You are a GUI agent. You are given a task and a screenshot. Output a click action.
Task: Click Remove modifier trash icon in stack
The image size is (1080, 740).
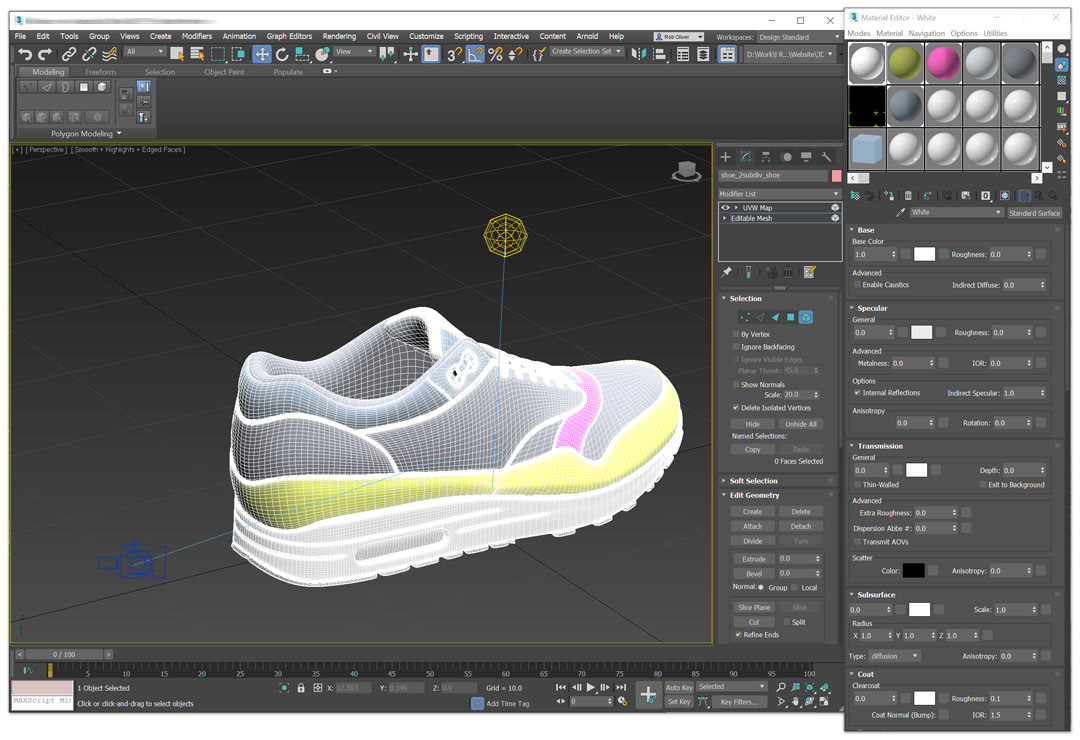click(788, 272)
